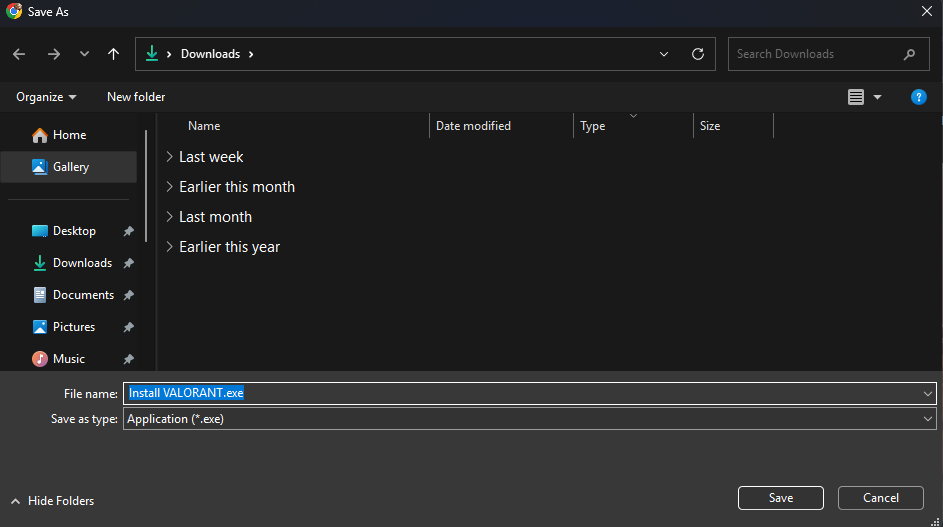Open Desktop in the sidebar
The width and height of the screenshot is (943, 527).
pos(73,231)
